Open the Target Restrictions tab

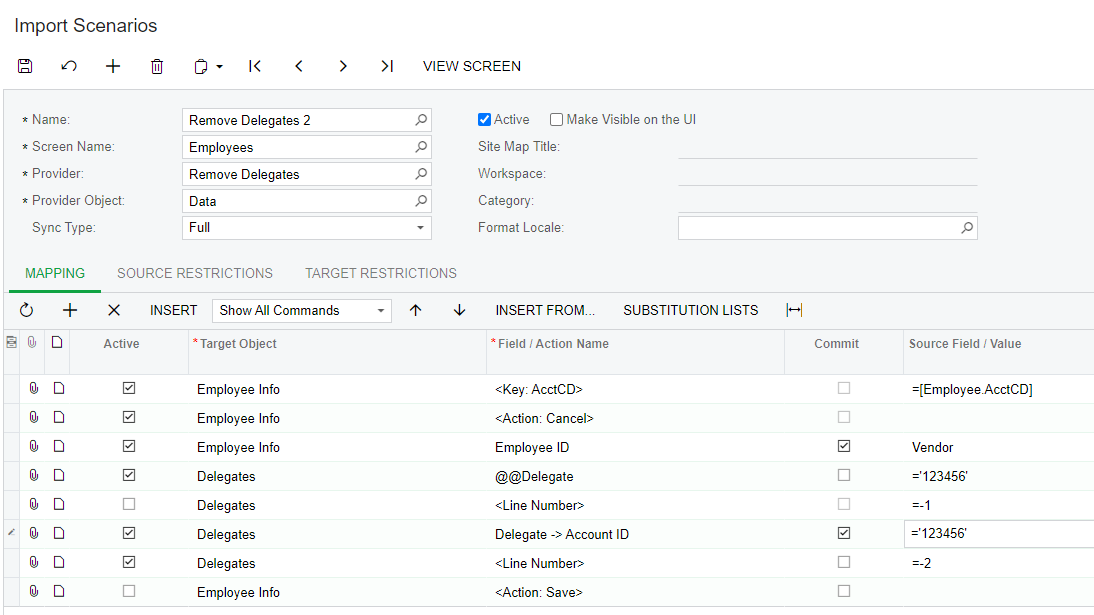click(381, 273)
